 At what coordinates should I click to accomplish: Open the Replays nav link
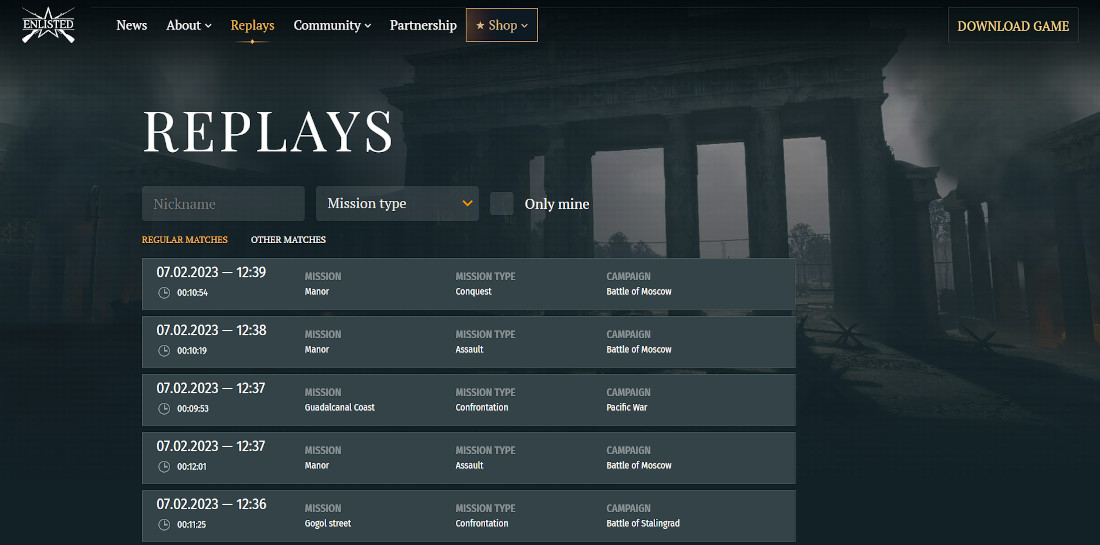[253, 25]
